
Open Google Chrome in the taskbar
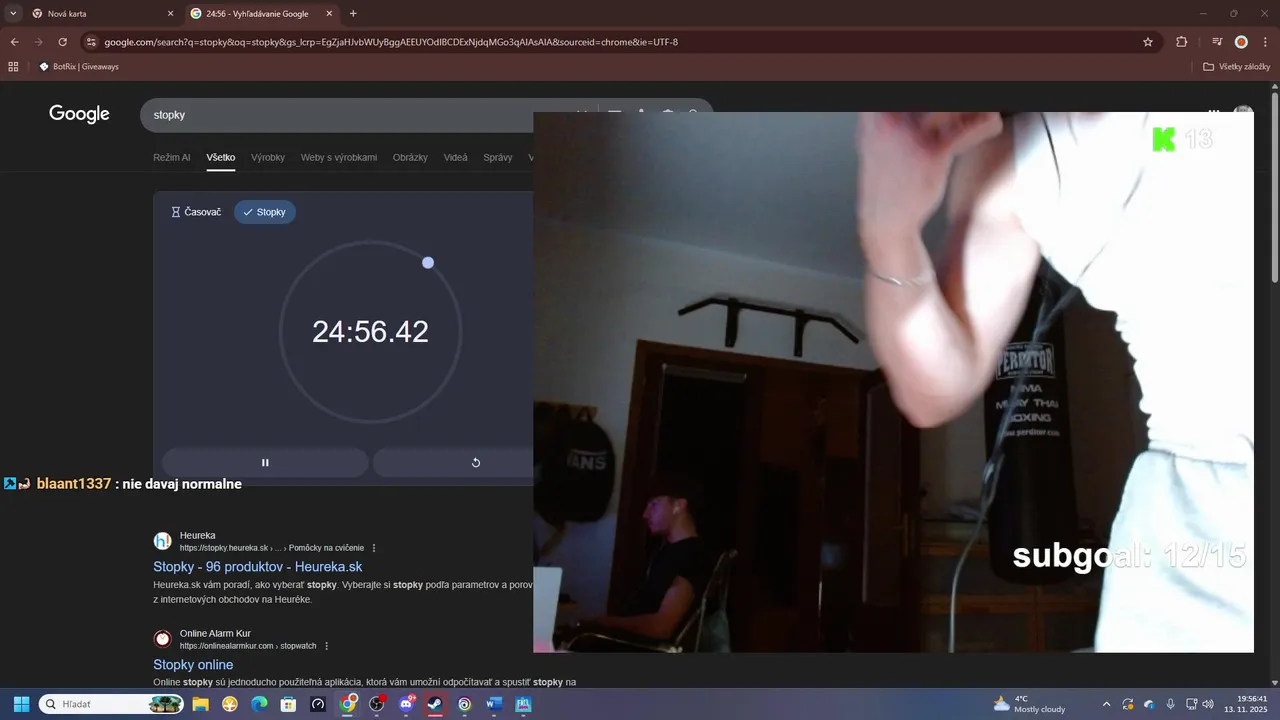point(347,704)
